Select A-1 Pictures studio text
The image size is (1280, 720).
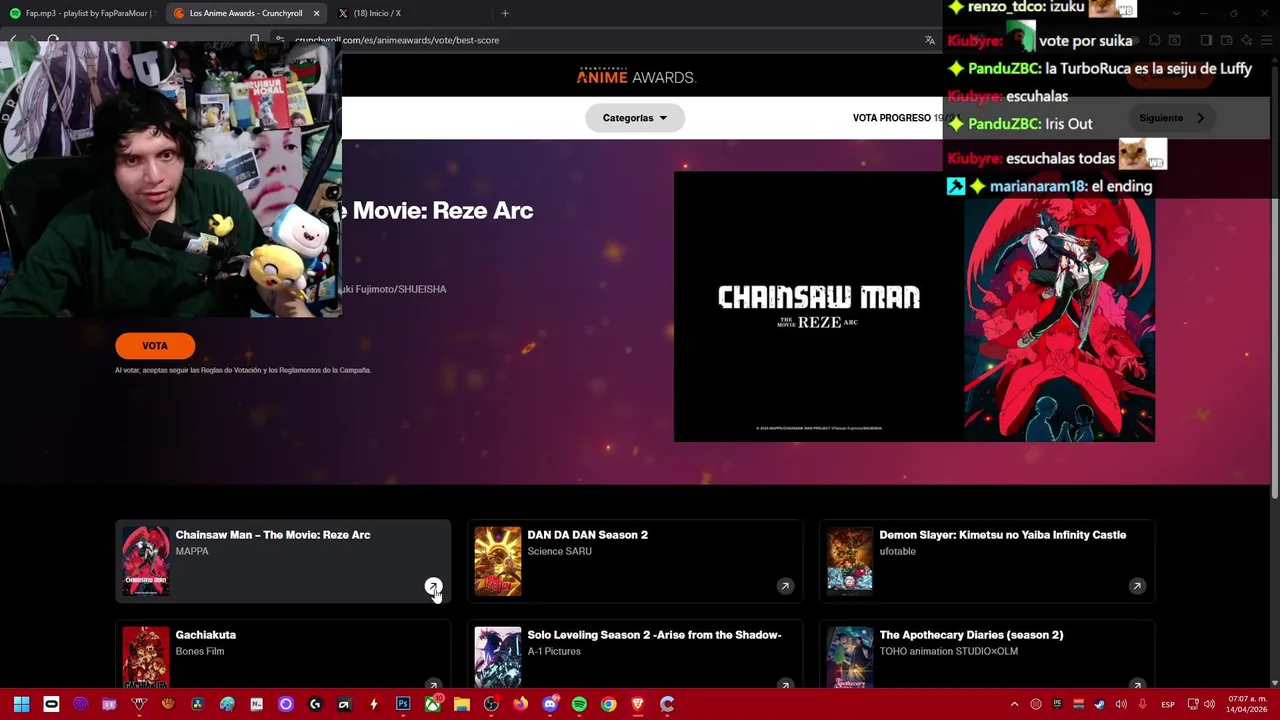tap(554, 651)
